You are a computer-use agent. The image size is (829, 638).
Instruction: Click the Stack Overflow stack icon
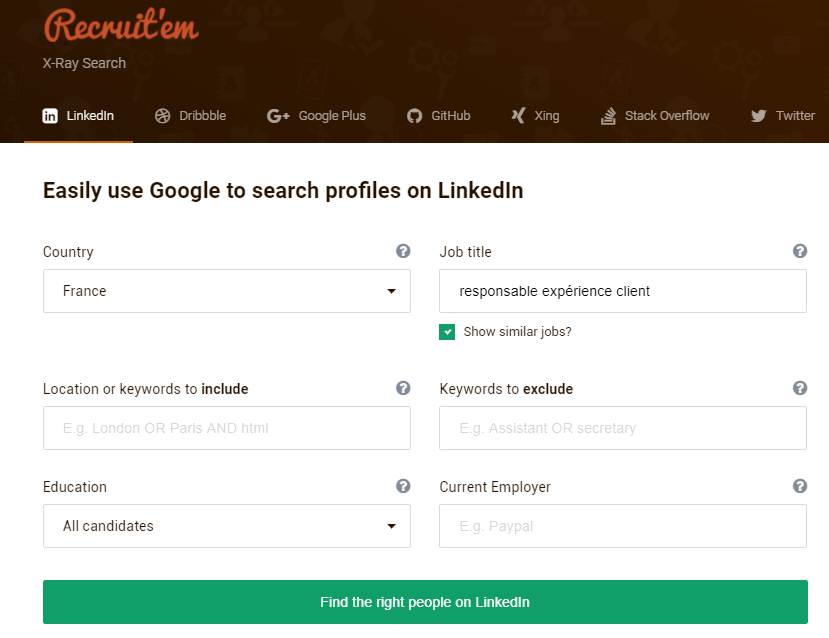click(x=609, y=116)
